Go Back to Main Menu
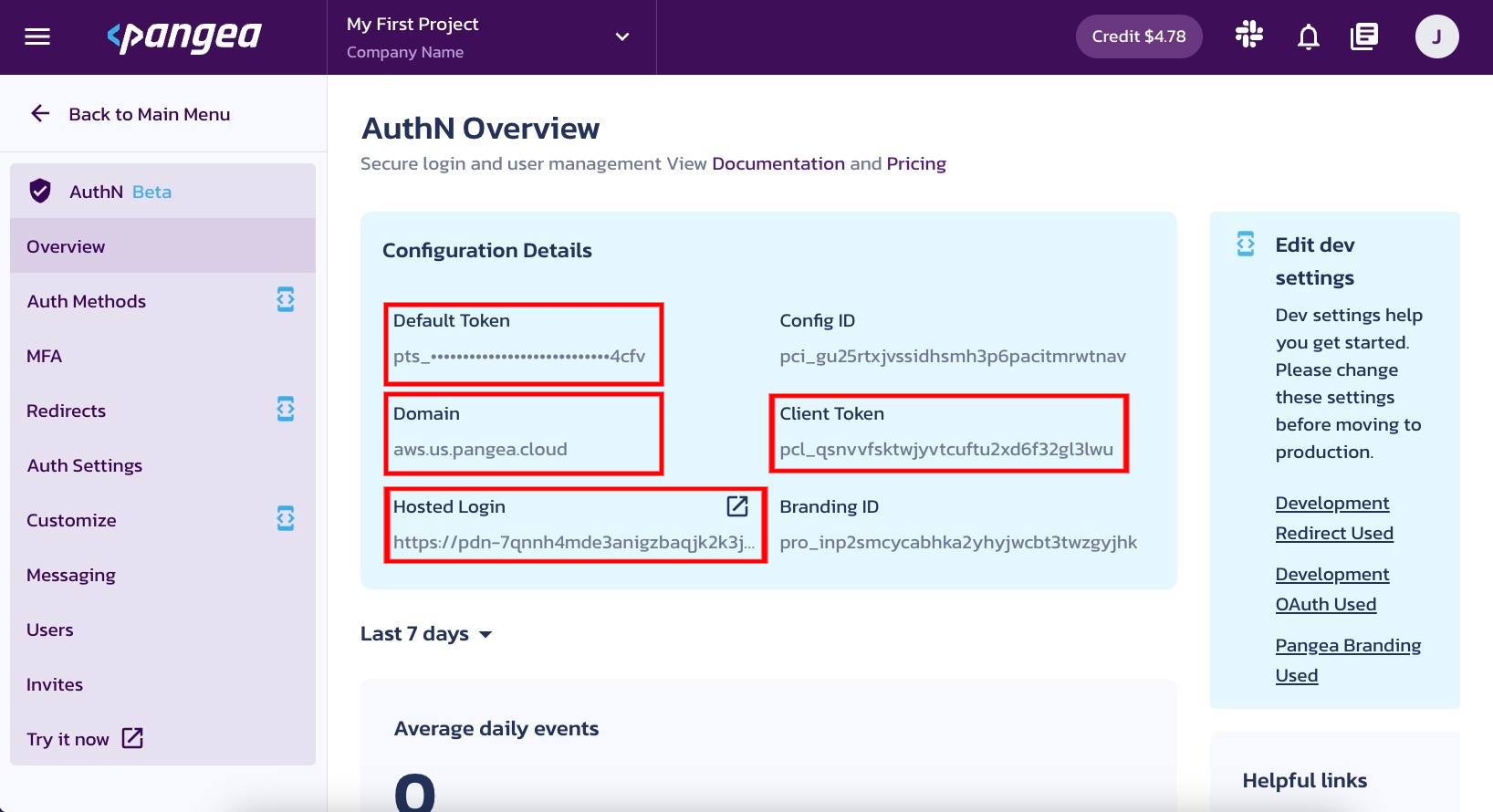1493x812 pixels. [131, 114]
